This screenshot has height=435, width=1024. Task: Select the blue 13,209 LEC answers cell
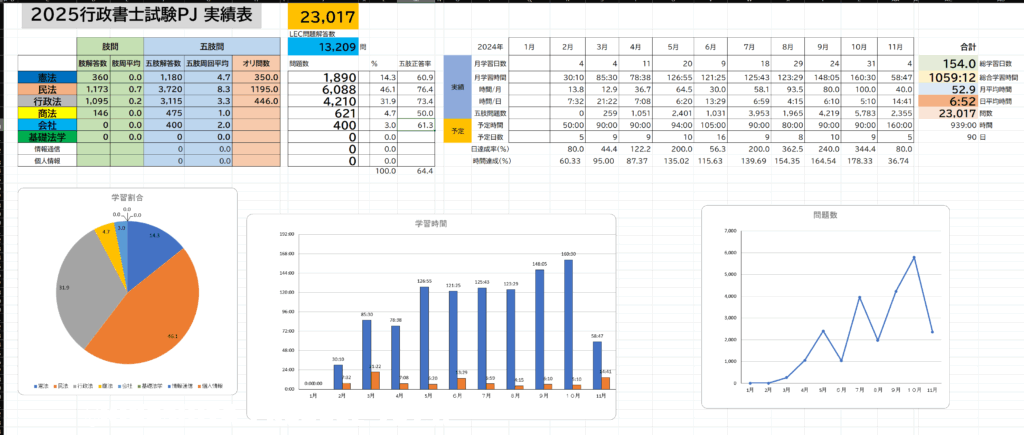click(x=322, y=46)
